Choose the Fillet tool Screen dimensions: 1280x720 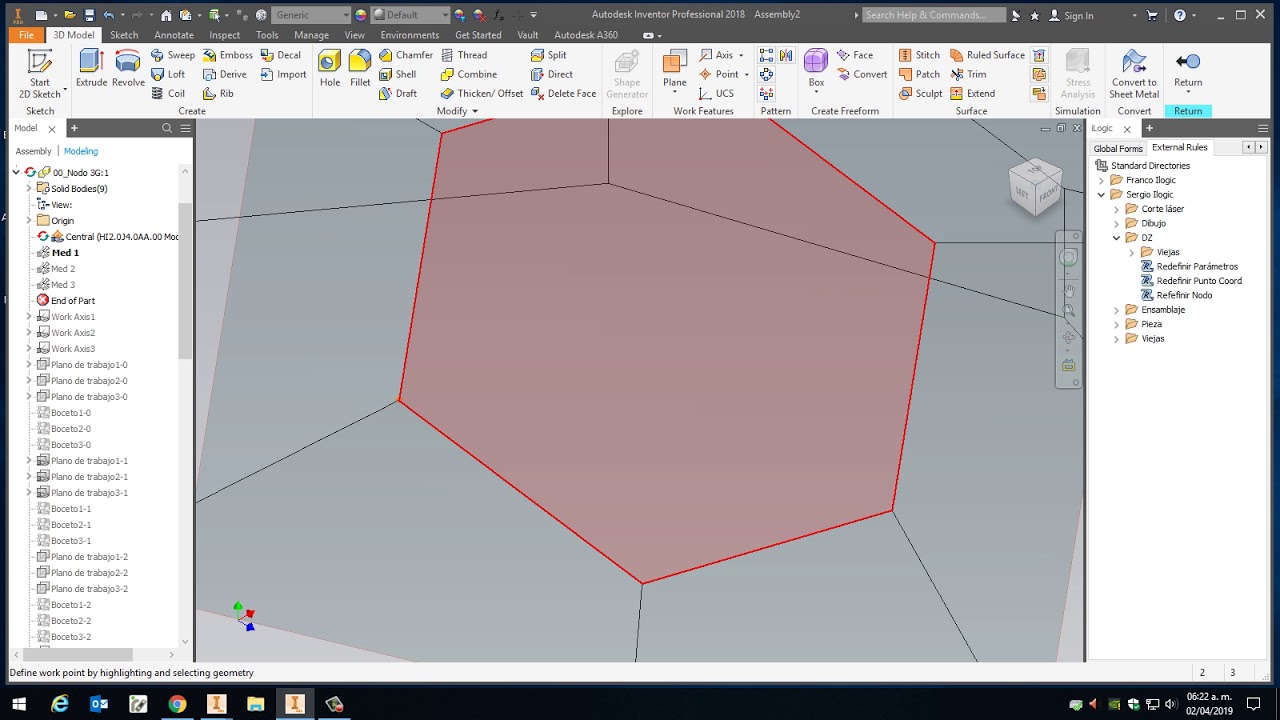tap(360, 68)
